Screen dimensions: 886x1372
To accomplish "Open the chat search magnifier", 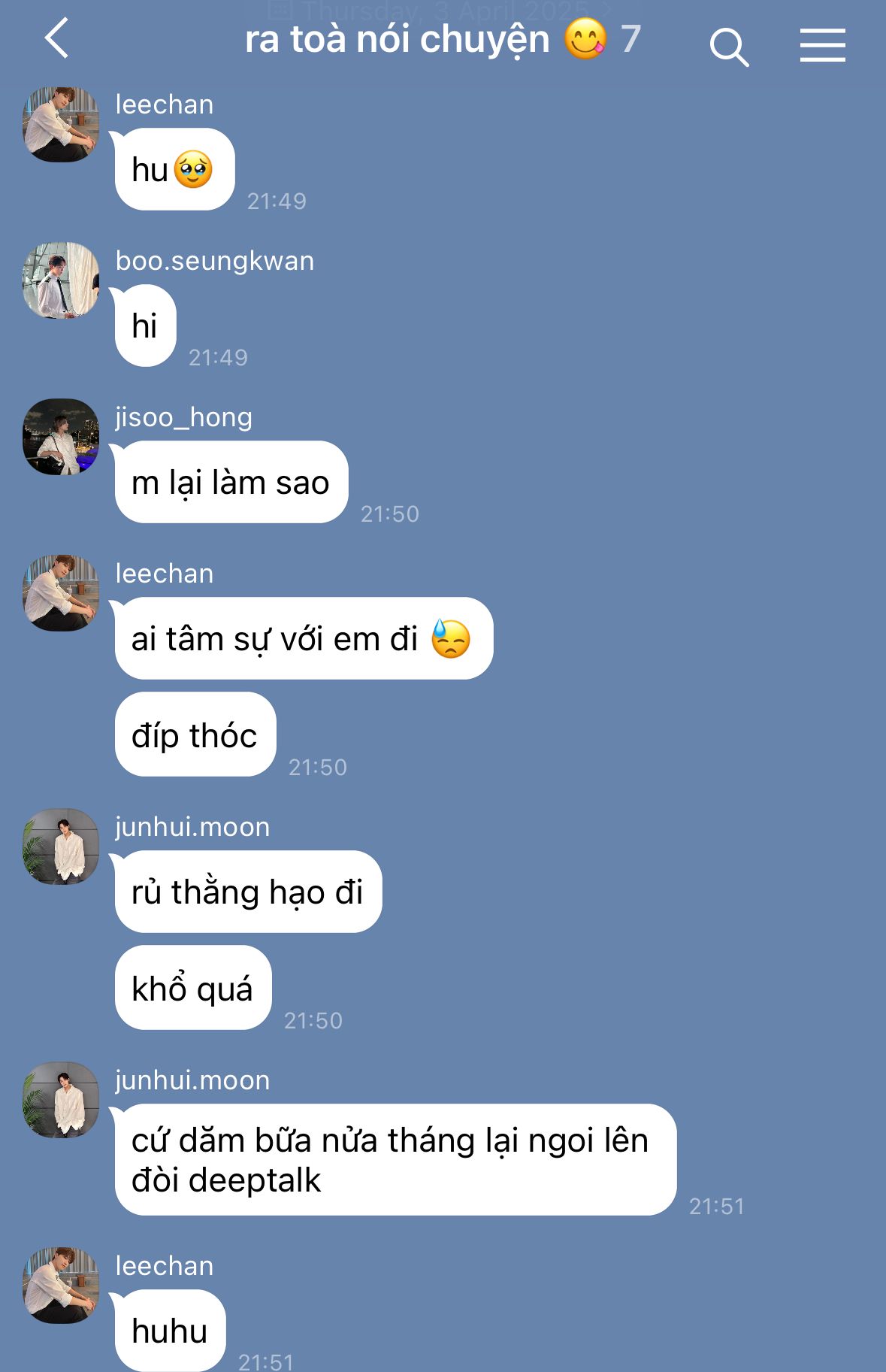I will (729, 47).
